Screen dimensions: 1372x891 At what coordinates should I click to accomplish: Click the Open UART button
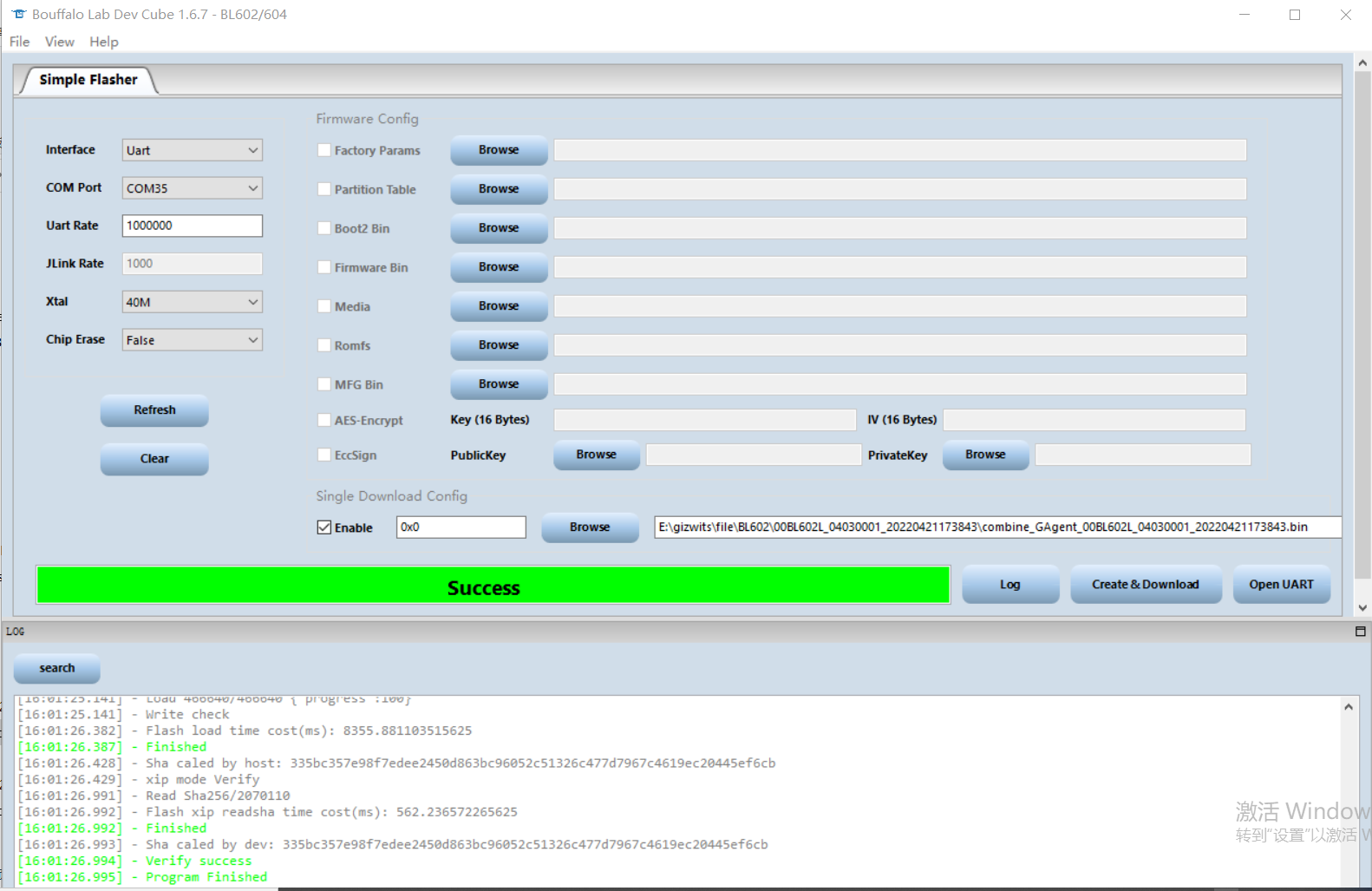[1281, 585]
